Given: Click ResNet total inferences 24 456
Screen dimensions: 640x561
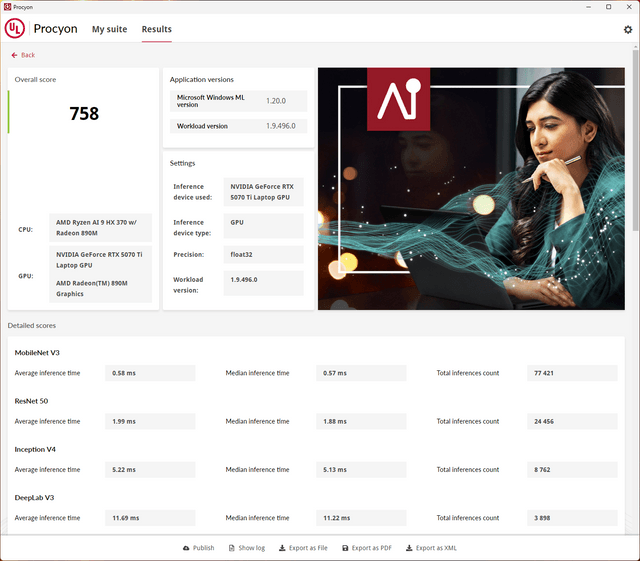Looking at the screenshot, I should pos(572,421).
